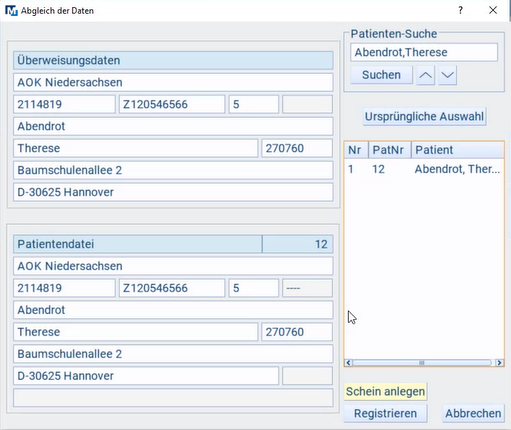Click Z120546566 field in Überweisungsdaten

pos(172,104)
